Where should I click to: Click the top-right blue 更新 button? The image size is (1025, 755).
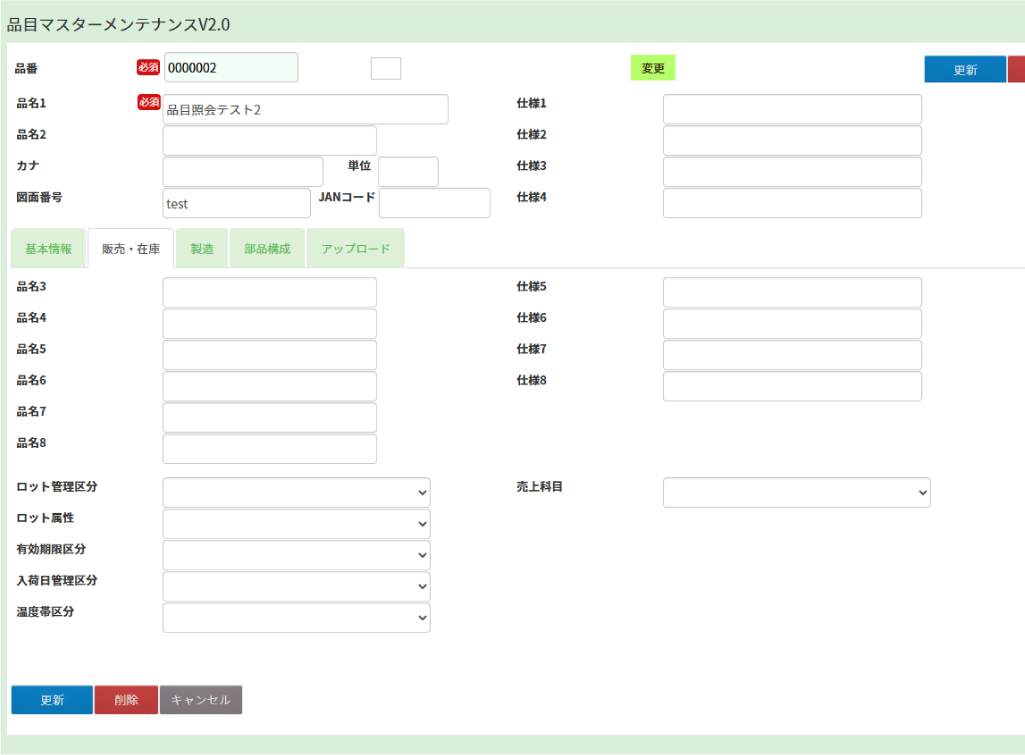(x=964, y=70)
